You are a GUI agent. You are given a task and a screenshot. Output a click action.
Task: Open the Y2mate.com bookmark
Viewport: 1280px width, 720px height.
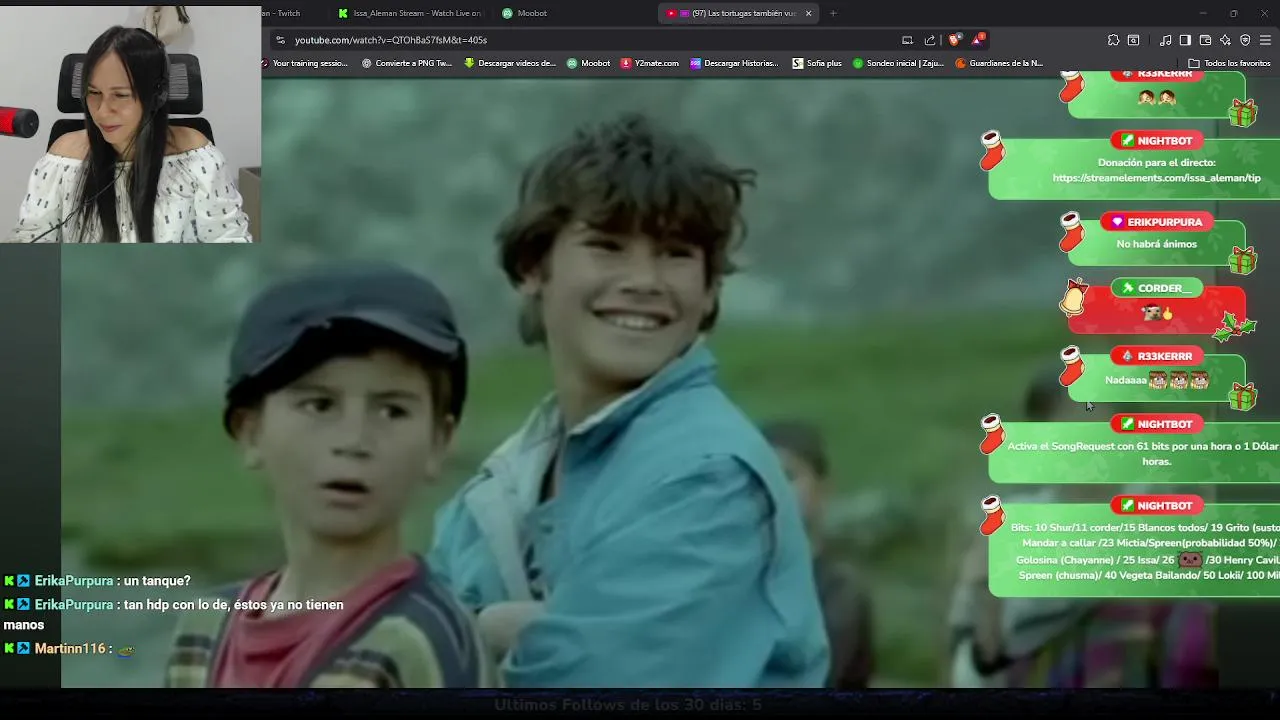click(650, 63)
